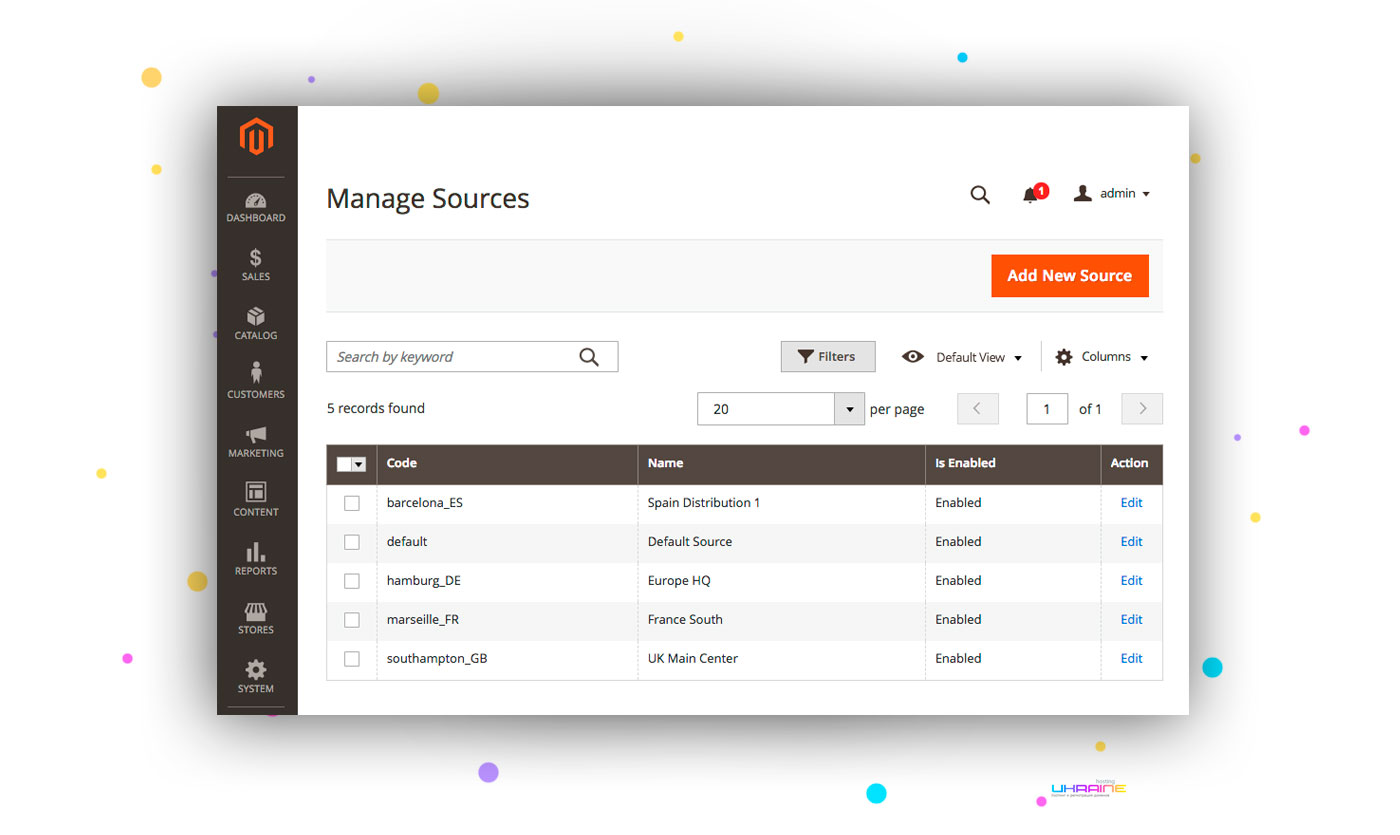Toggle the select-all checkbox in table header
Viewport: 1400px width, 835px height.
pos(344,464)
